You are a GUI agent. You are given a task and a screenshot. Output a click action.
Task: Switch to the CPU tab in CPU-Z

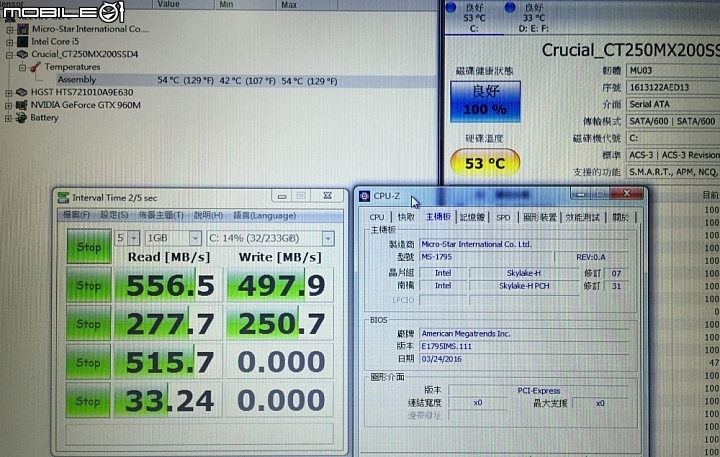click(x=377, y=217)
